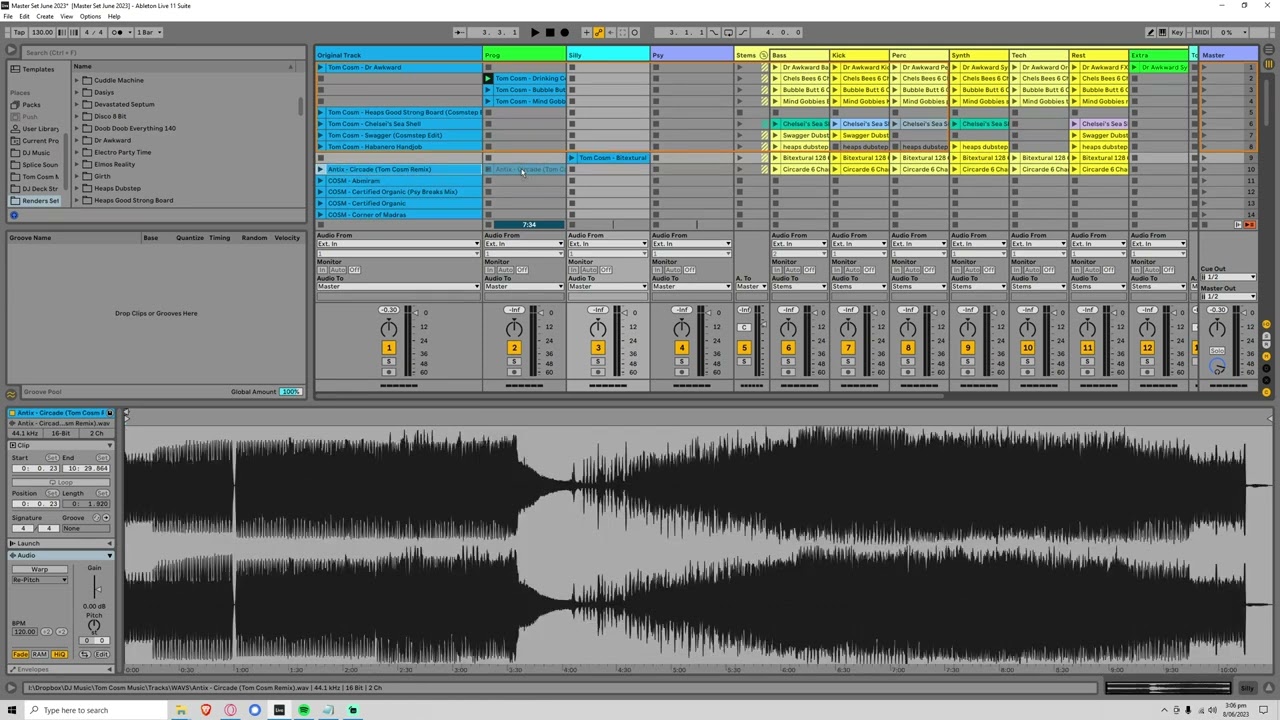Start playback with the transport Play button
The image size is (1280, 720).
click(x=534, y=32)
